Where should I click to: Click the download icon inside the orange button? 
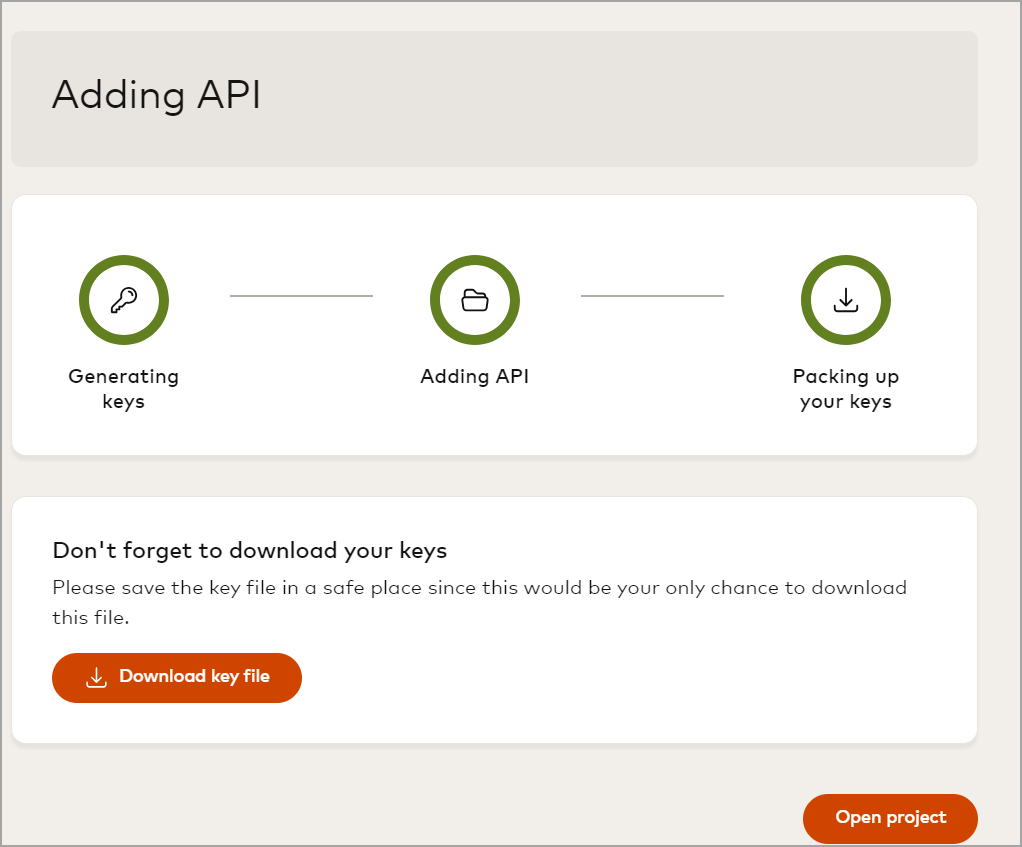96,678
